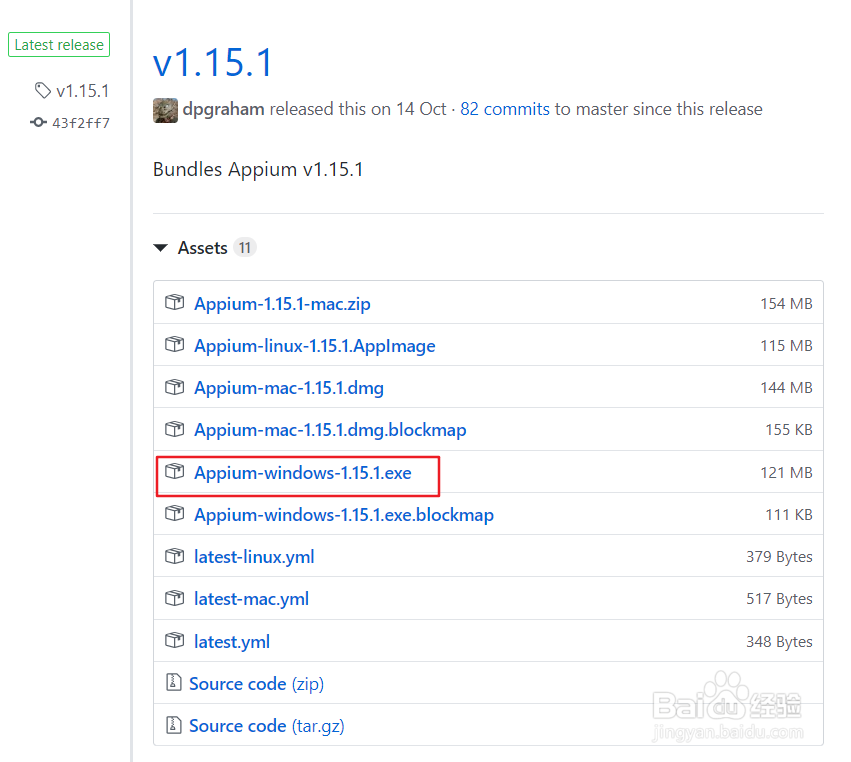
Task: Click the package icon beside latest.yml
Action: (174, 640)
